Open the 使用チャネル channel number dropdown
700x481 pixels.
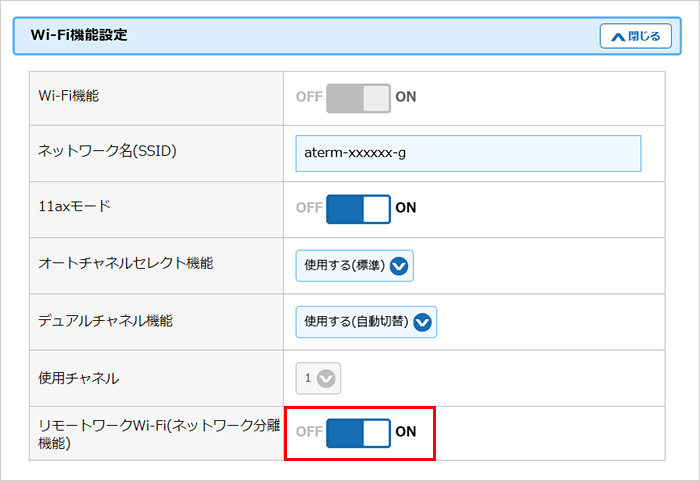pos(319,378)
